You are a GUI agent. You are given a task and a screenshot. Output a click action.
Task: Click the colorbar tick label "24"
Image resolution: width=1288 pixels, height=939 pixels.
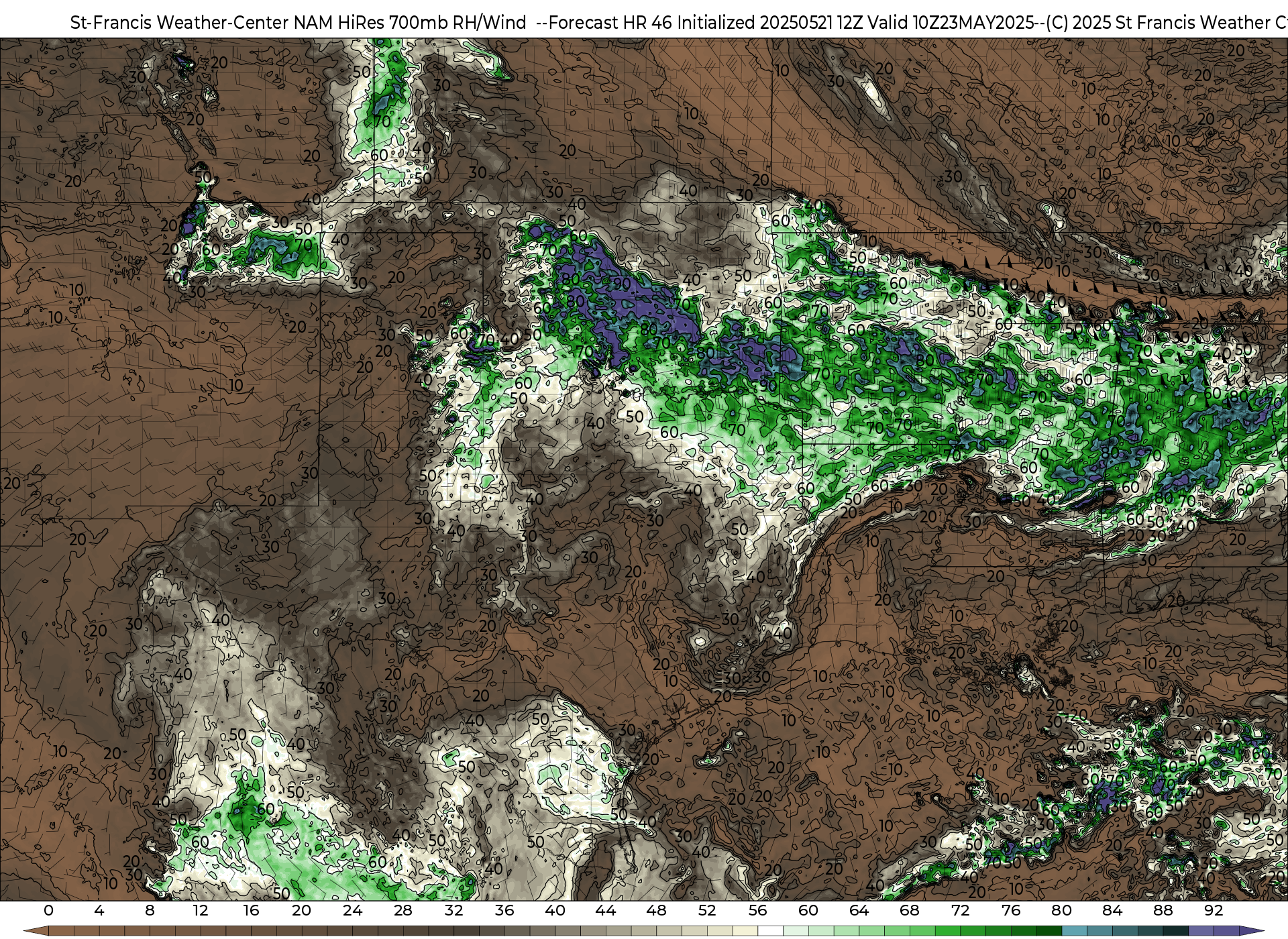pyautogui.click(x=352, y=911)
